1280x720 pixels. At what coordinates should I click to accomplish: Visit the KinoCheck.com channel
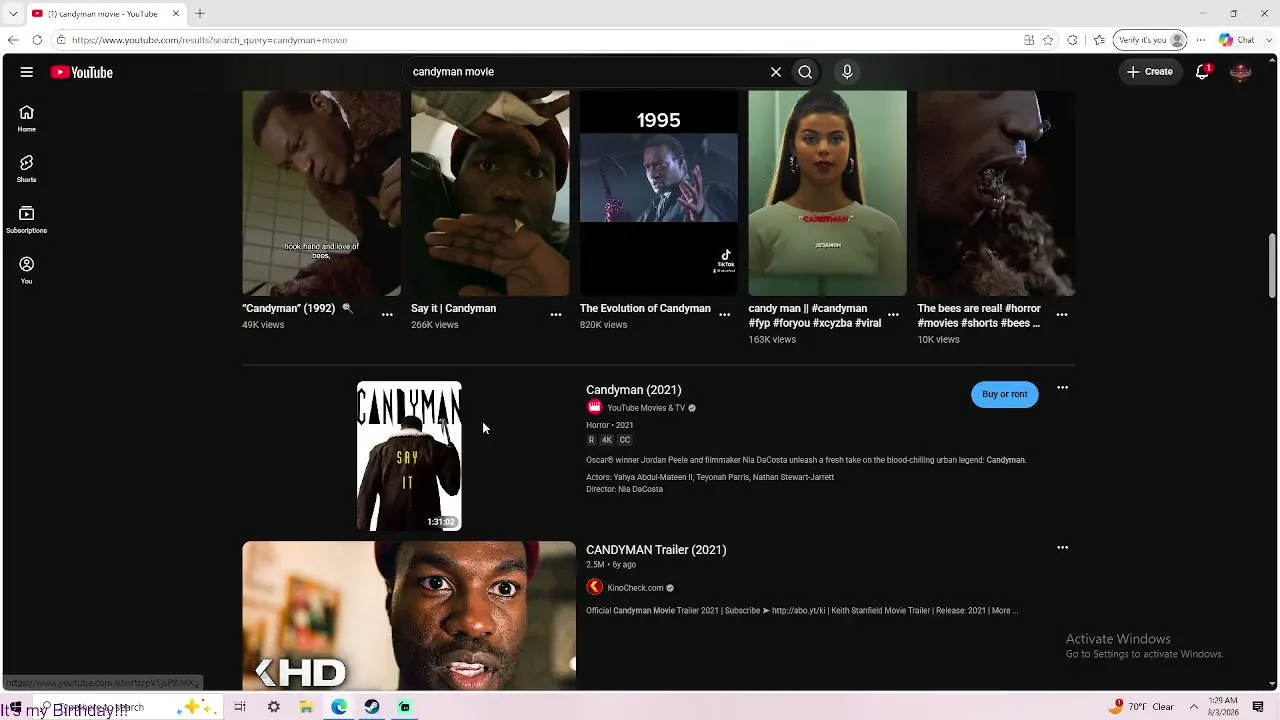(635, 588)
